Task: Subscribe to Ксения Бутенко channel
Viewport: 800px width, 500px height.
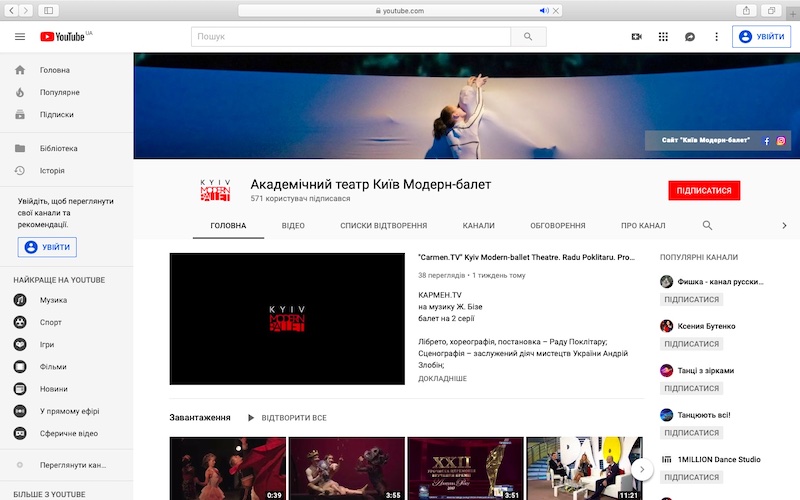Action: pos(691,344)
